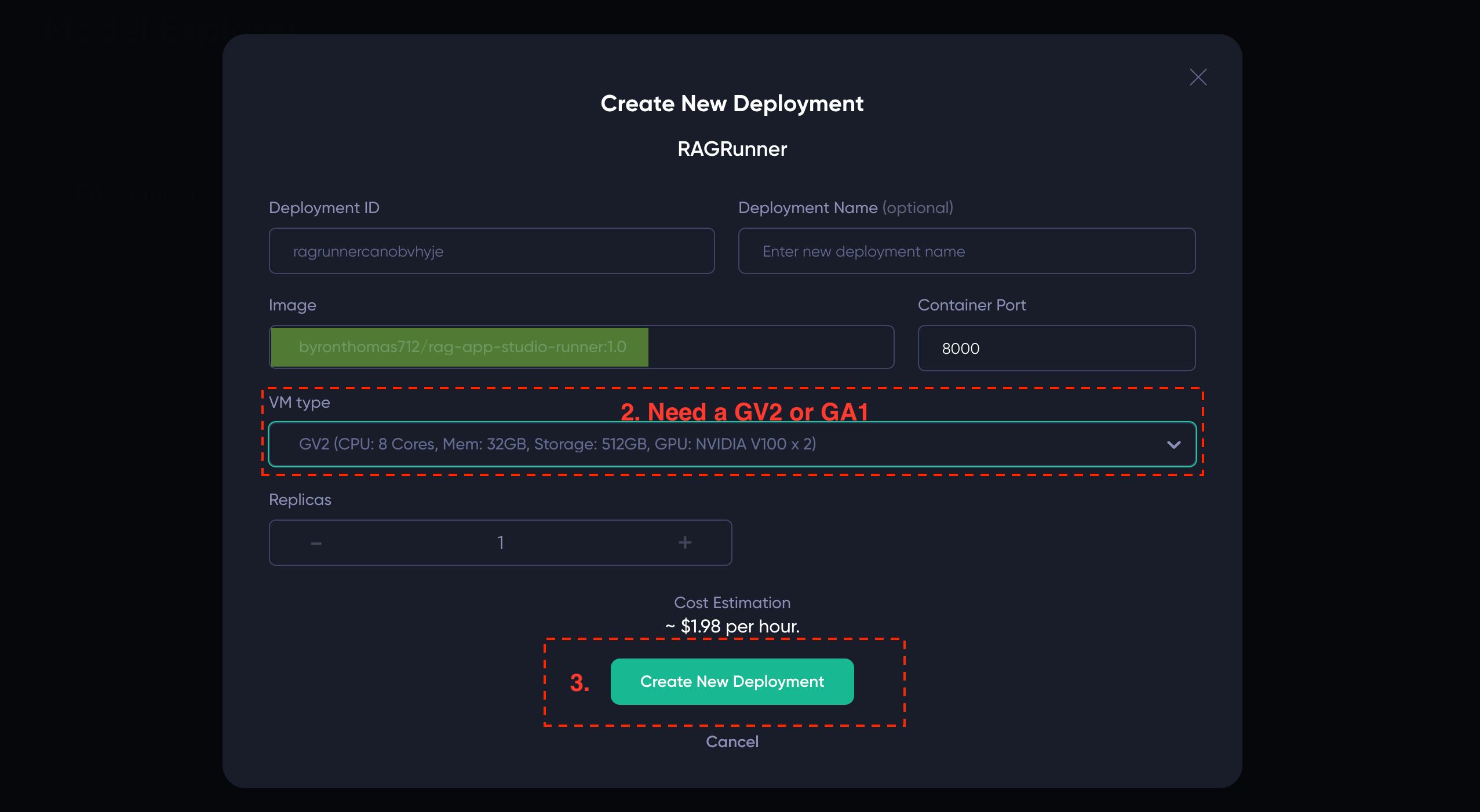The image size is (1480, 812).
Task: Click the Container Port label
Action: [971, 305]
